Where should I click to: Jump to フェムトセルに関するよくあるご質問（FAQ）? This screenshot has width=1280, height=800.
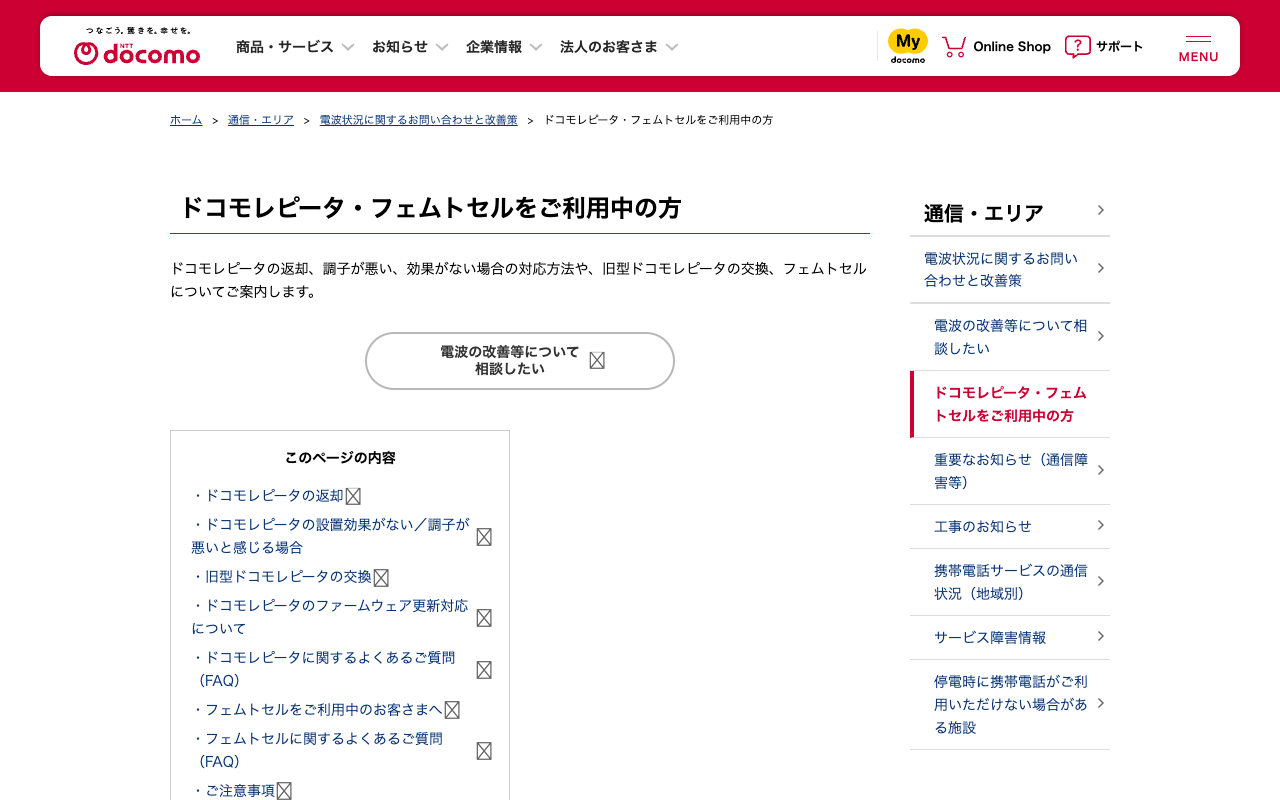[x=318, y=750]
